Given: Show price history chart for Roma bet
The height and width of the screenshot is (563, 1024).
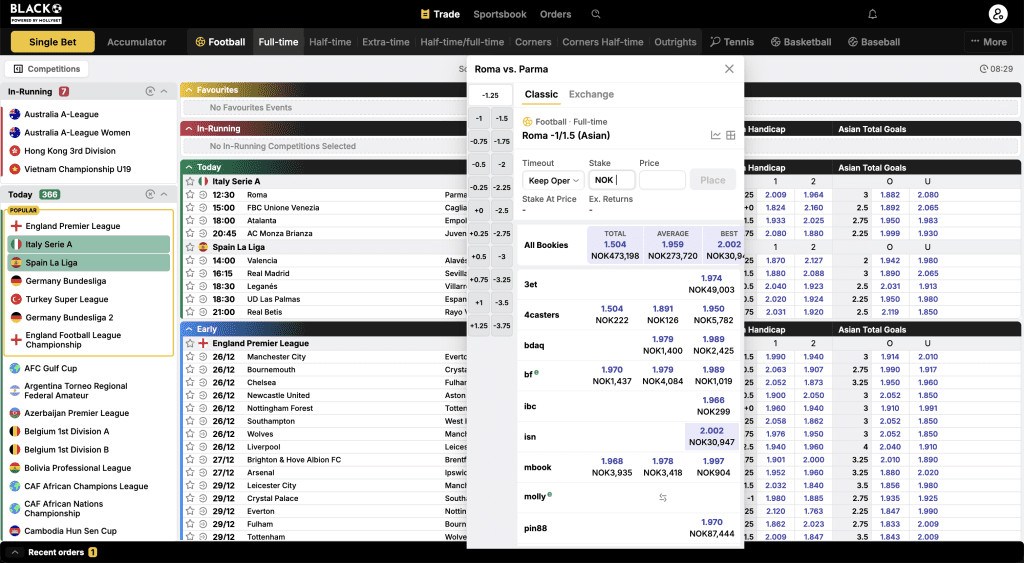Looking at the screenshot, I should (716, 135).
